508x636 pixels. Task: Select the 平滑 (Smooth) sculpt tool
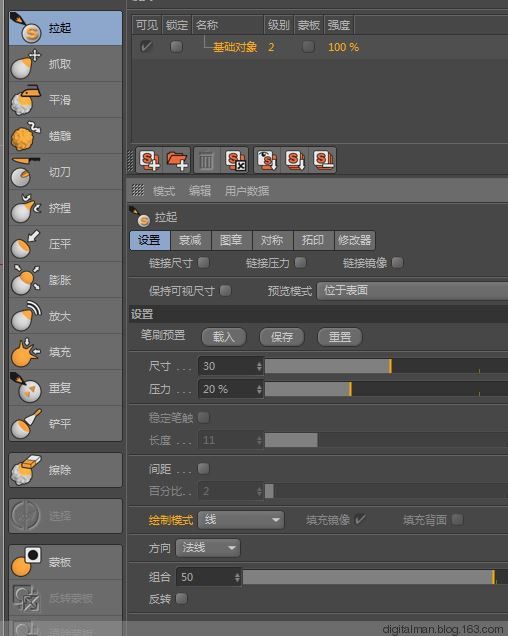pyautogui.click(x=65, y=100)
